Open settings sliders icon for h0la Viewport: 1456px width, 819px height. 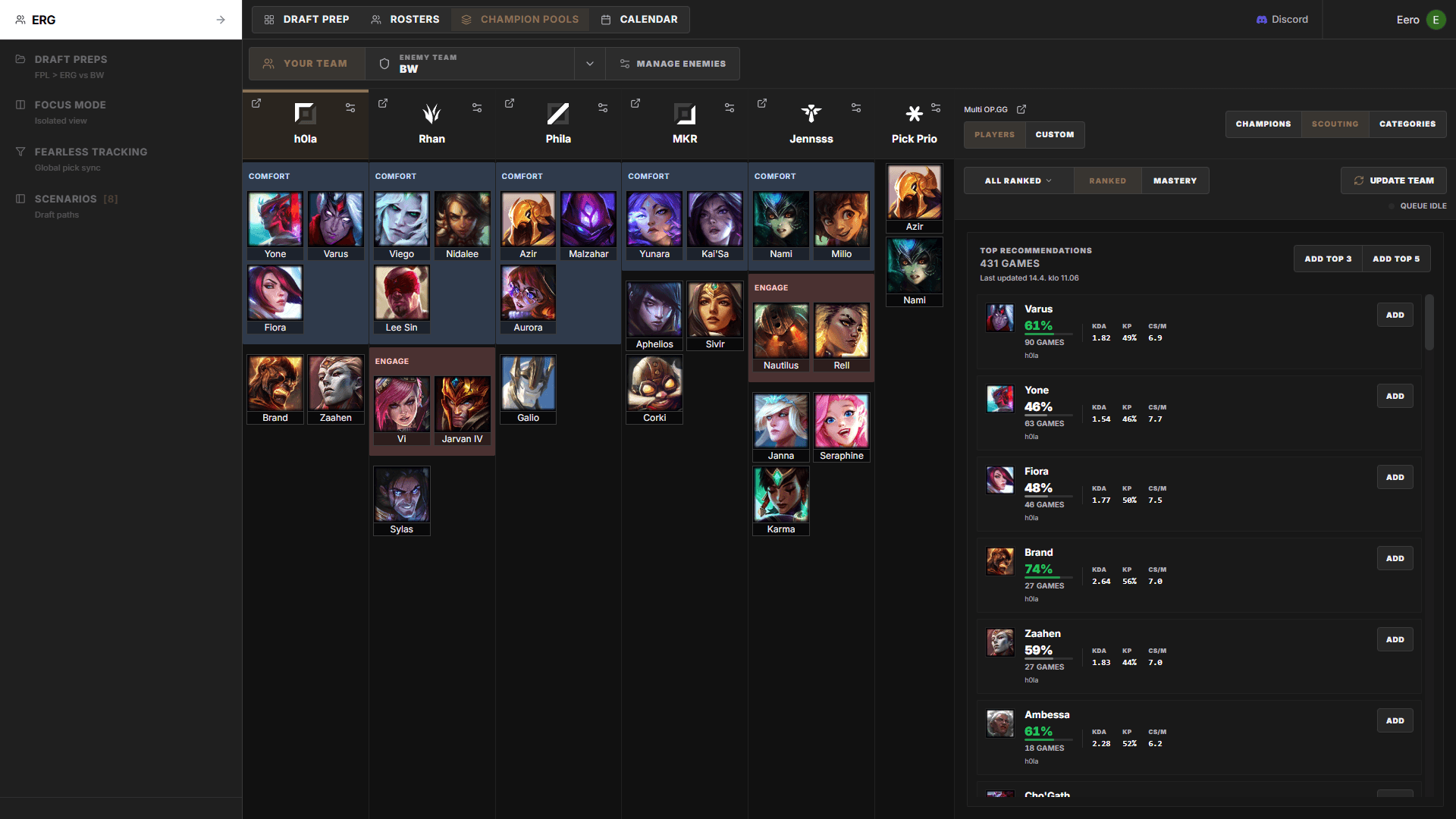350,108
